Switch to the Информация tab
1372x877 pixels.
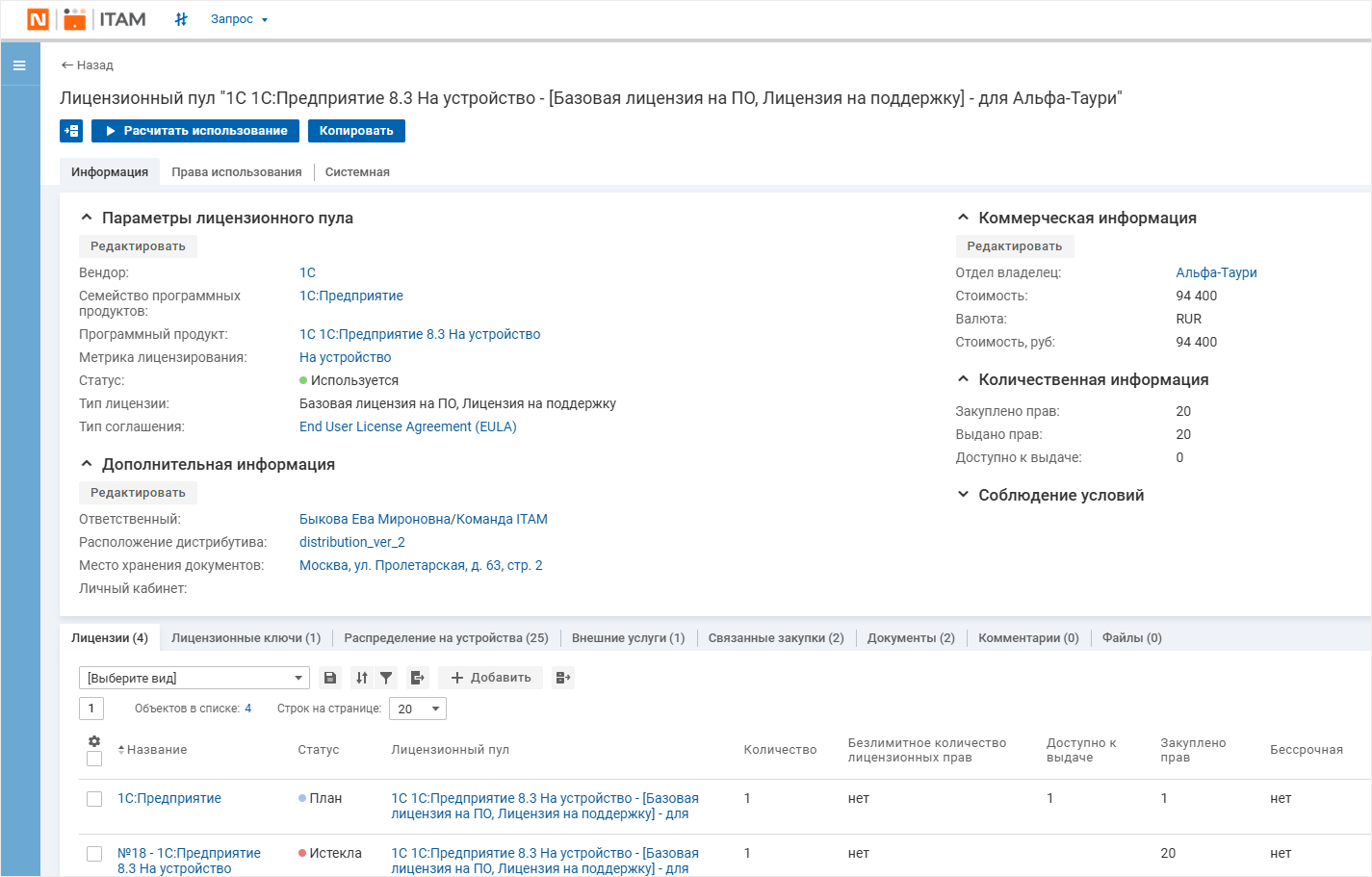(x=110, y=172)
